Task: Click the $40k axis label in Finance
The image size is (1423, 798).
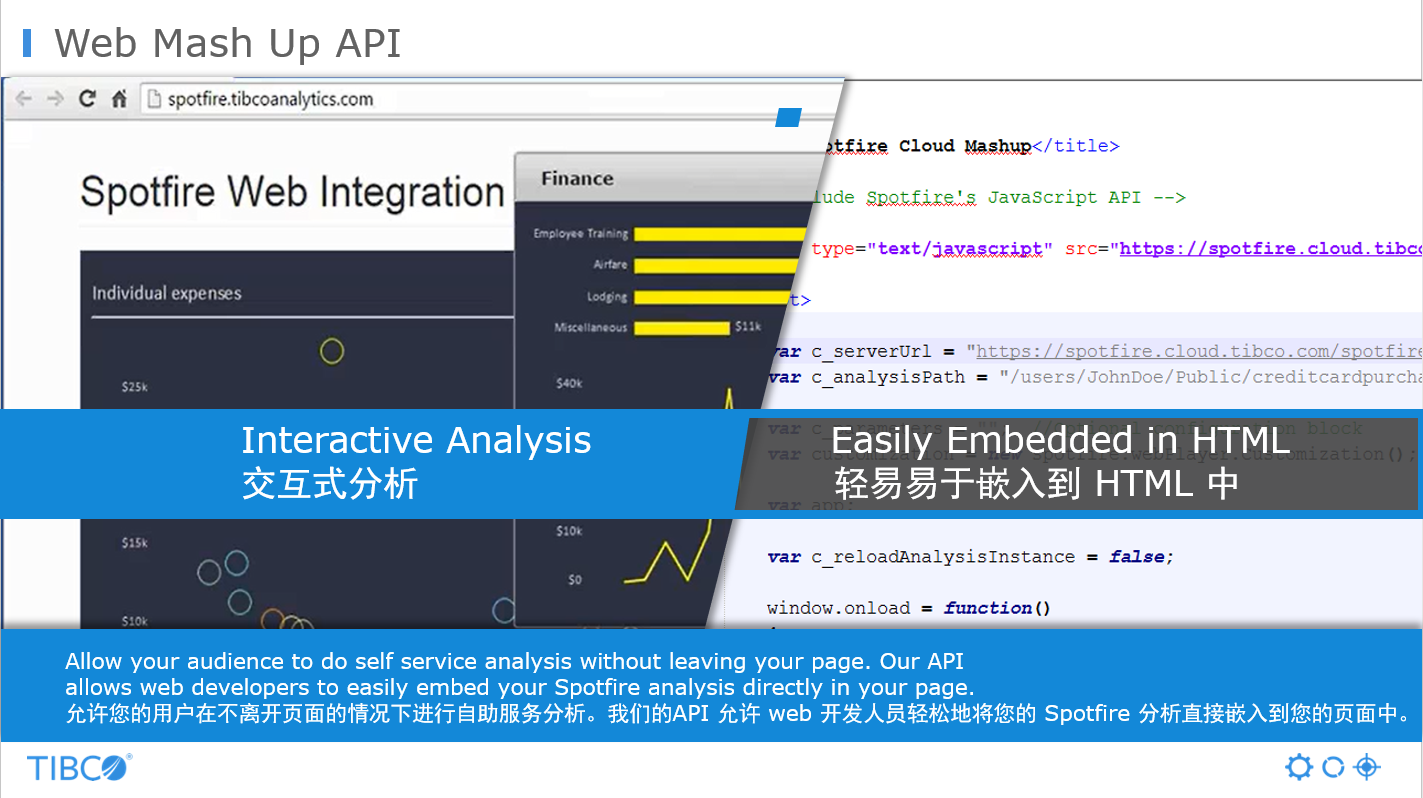Action: click(x=569, y=384)
